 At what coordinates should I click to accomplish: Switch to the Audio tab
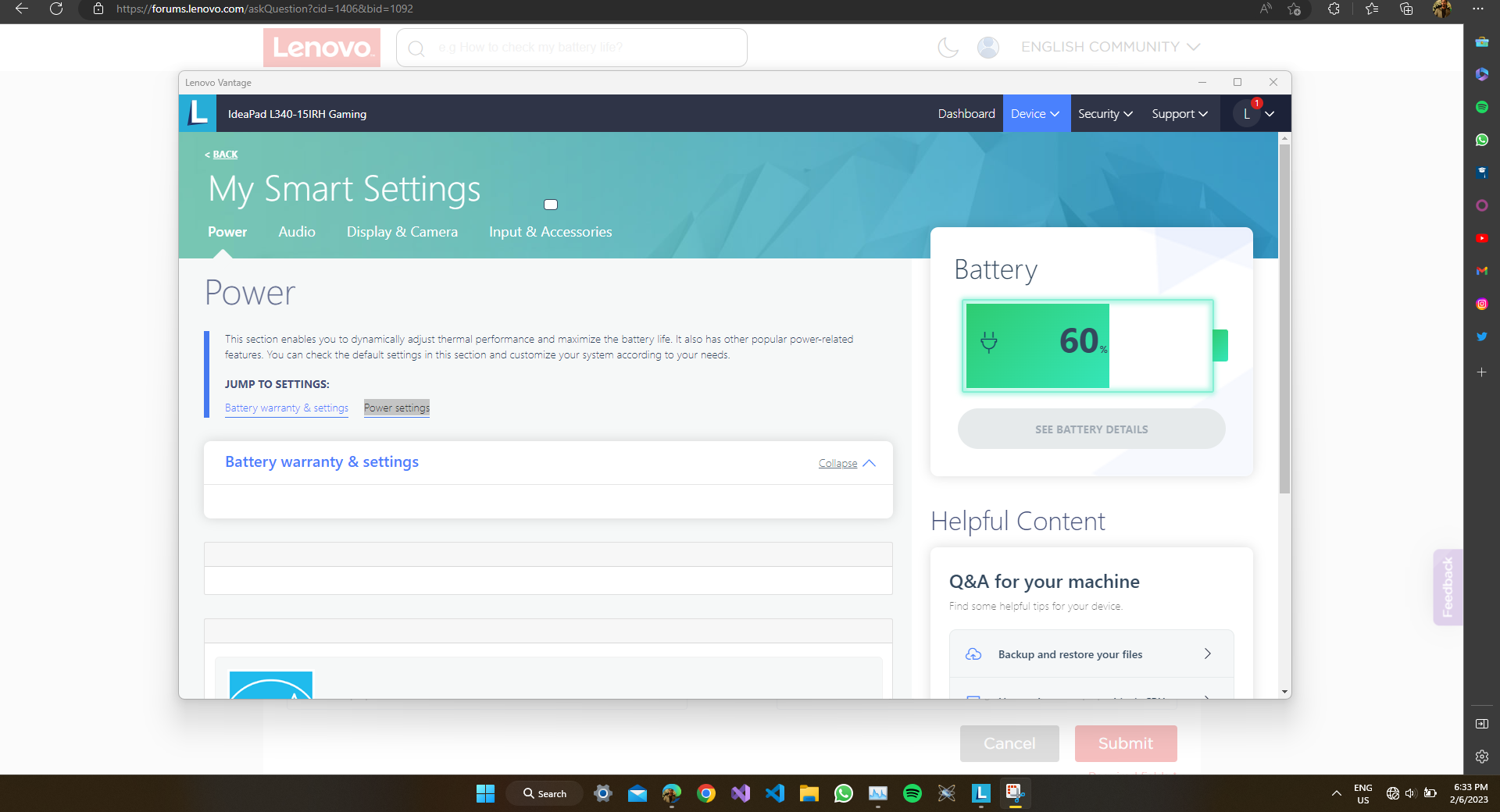(297, 232)
